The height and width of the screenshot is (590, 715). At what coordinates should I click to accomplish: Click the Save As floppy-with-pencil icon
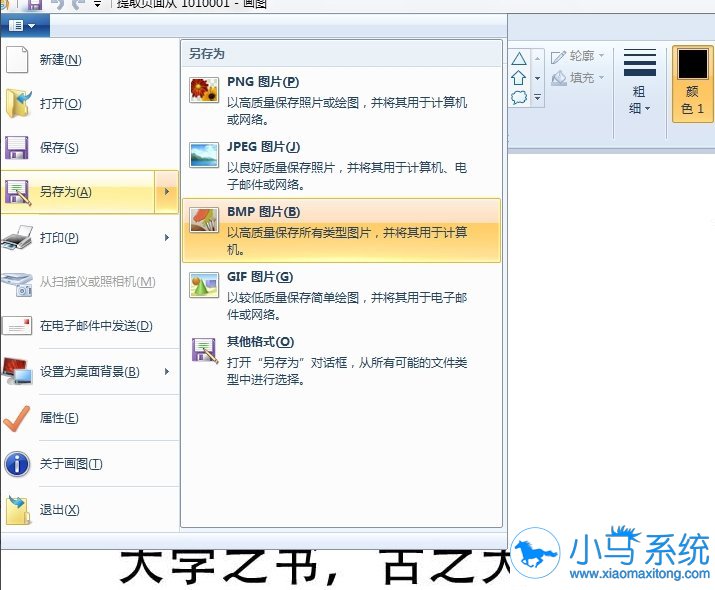(x=17, y=192)
